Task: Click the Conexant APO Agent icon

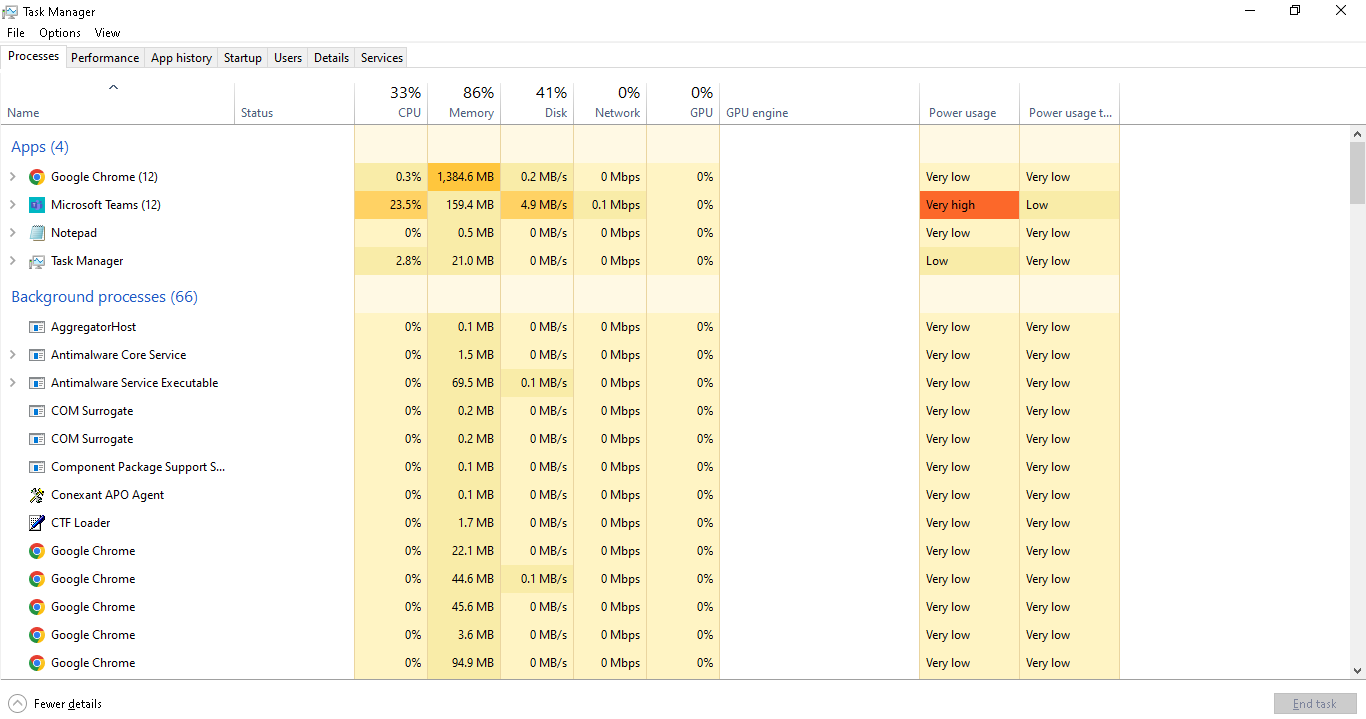Action: click(x=37, y=495)
